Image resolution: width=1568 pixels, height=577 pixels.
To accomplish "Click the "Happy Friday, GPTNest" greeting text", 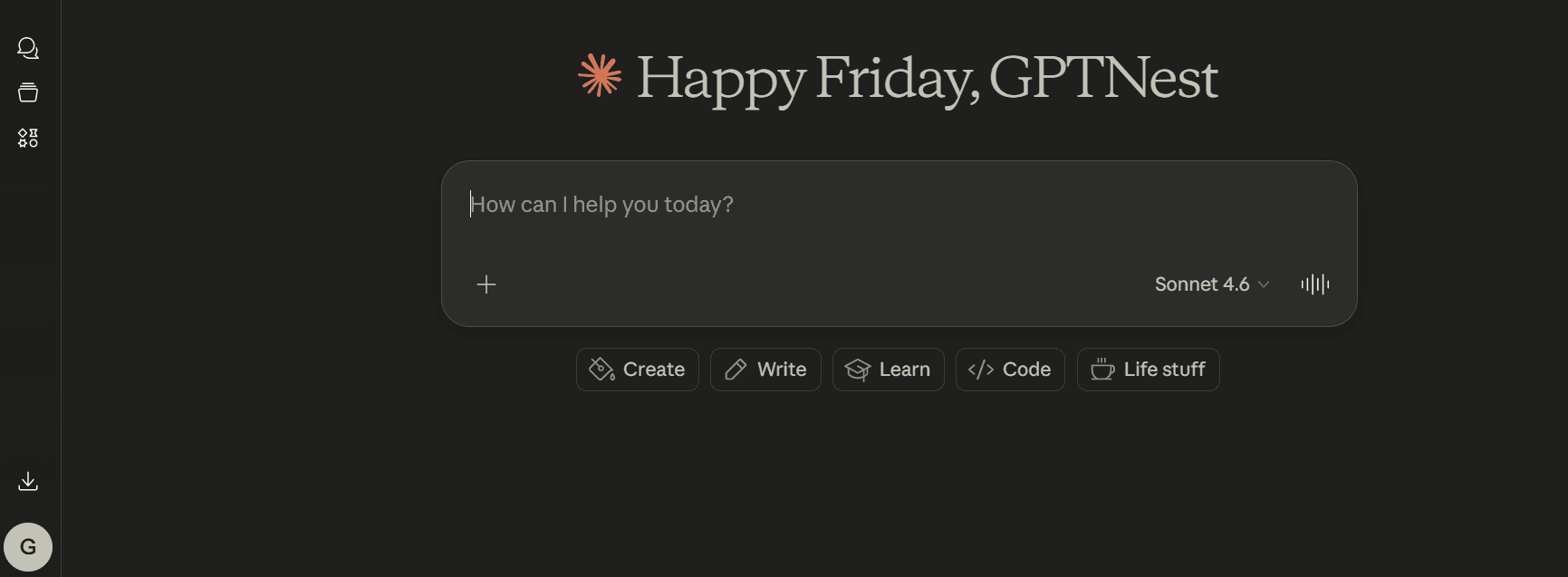I will [x=927, y=78].
